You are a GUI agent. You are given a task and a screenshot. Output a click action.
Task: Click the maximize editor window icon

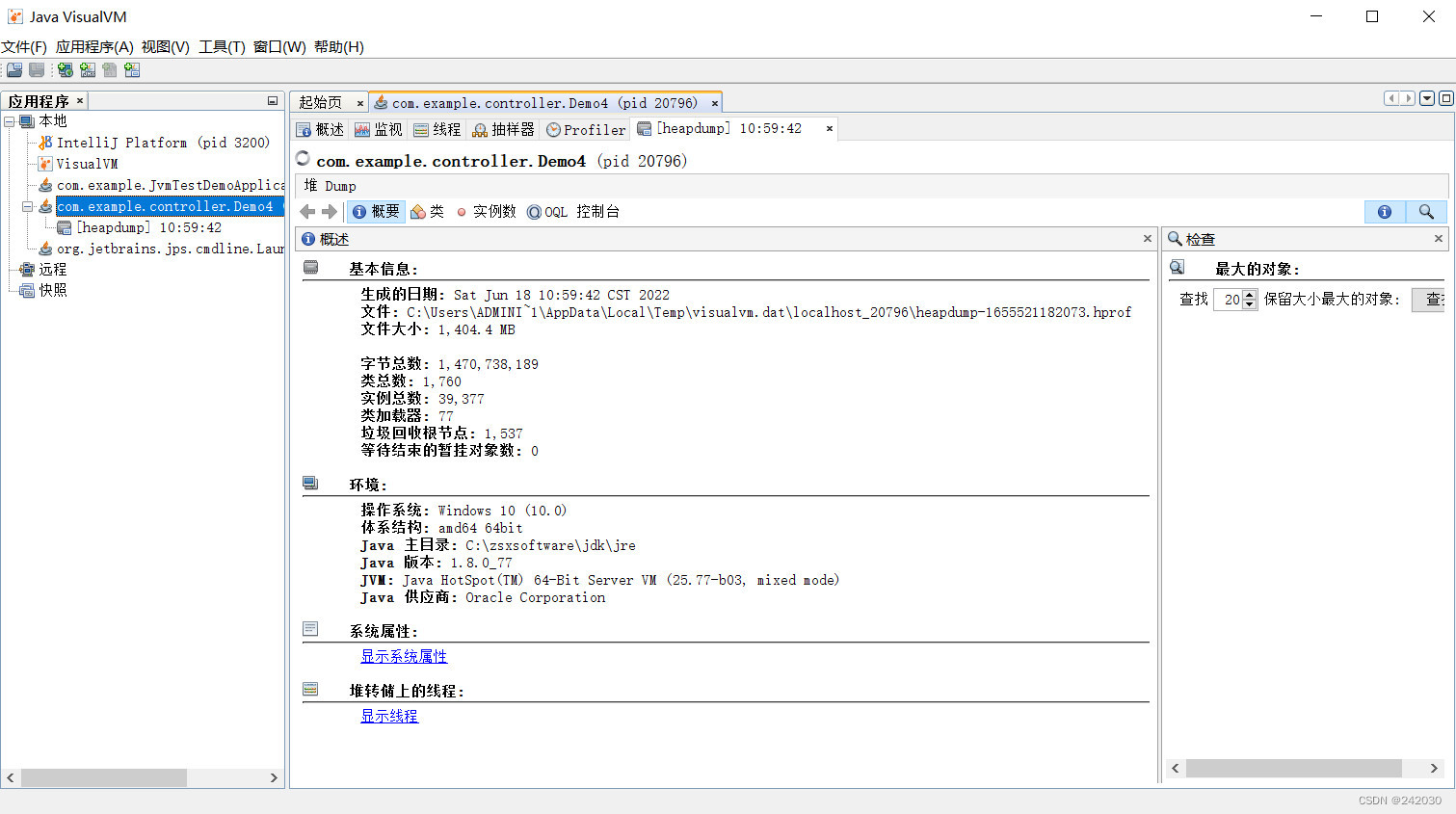click(1445, 98)
